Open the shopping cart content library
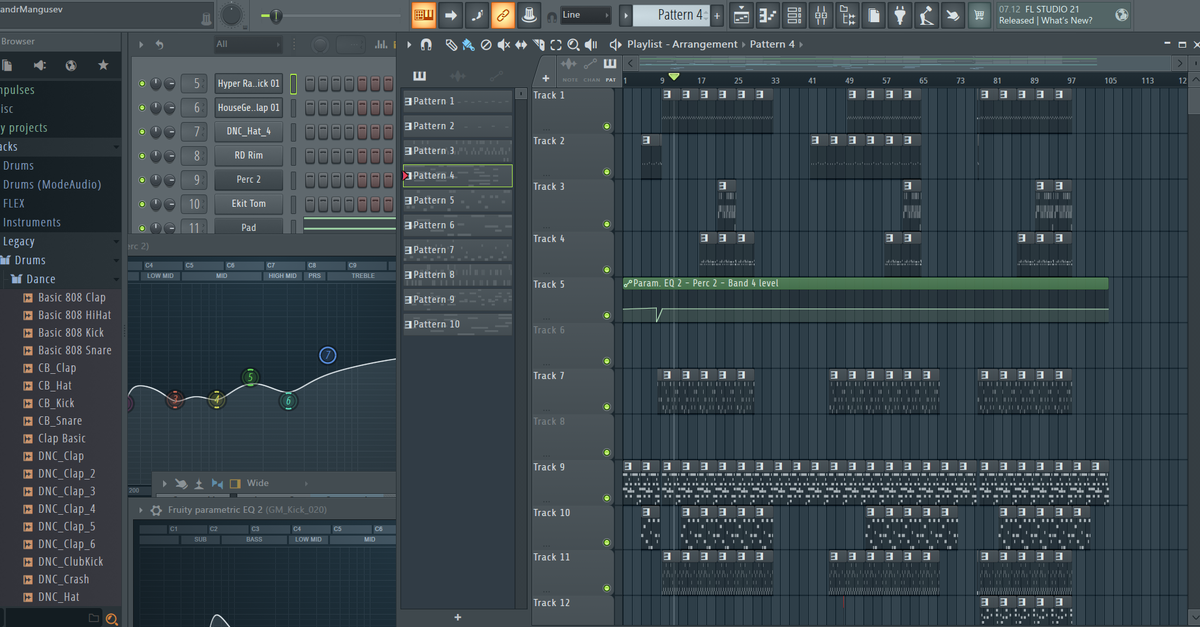The width and height of the screenshot is (1200, 627). tap(979, 15)
